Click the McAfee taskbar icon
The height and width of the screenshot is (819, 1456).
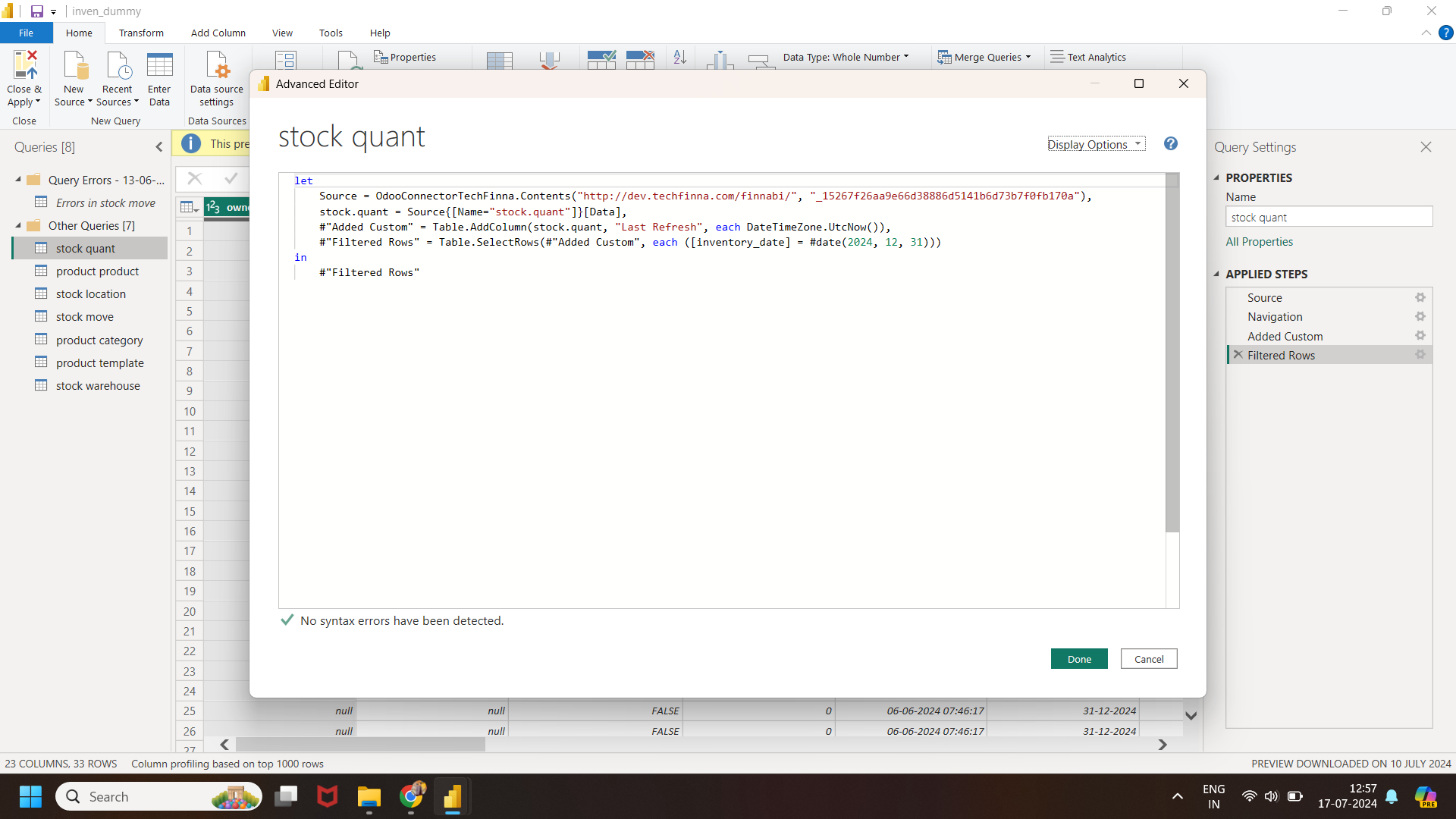(x=327, y=796)
